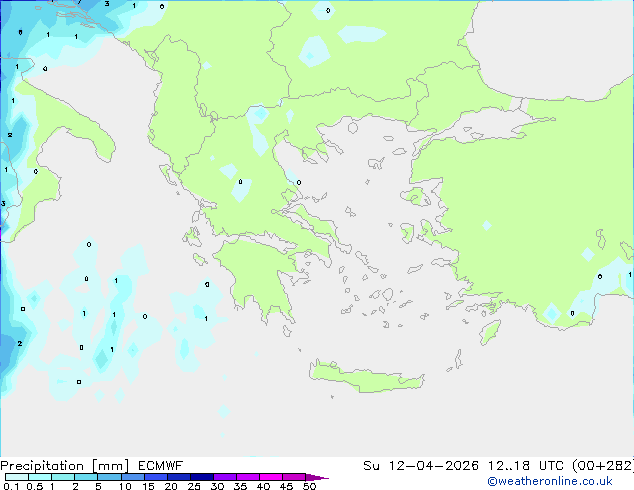Click the legend scale label "35"
The image size is (634, 490).
click(240, 486)
